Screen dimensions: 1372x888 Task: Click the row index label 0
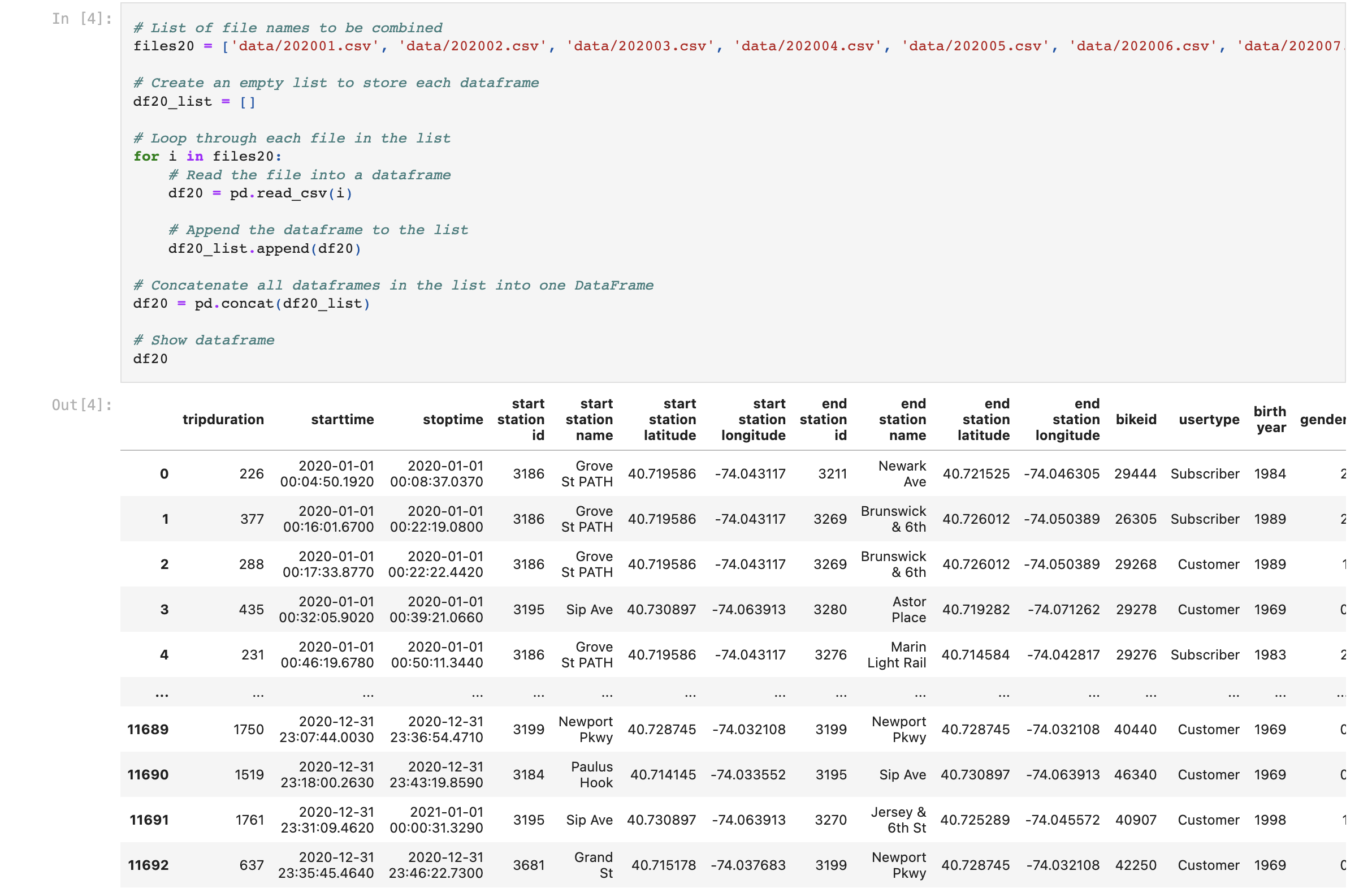(165, 473)
